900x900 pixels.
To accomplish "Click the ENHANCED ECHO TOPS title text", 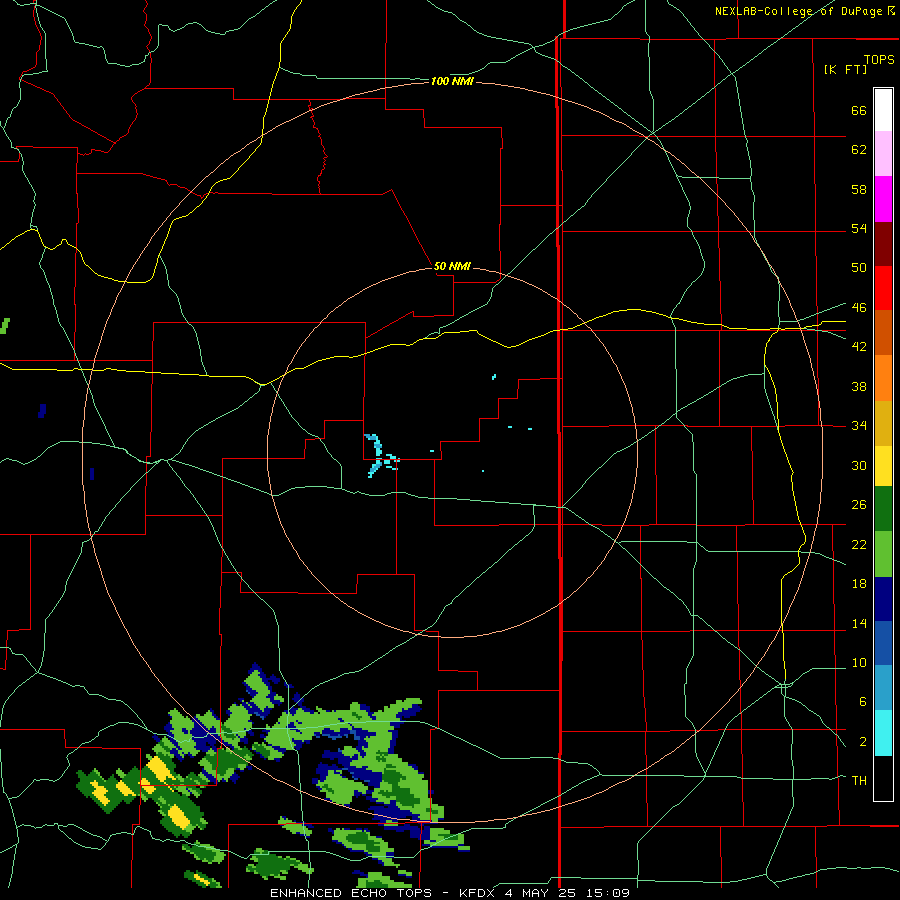I will [350, 893].
